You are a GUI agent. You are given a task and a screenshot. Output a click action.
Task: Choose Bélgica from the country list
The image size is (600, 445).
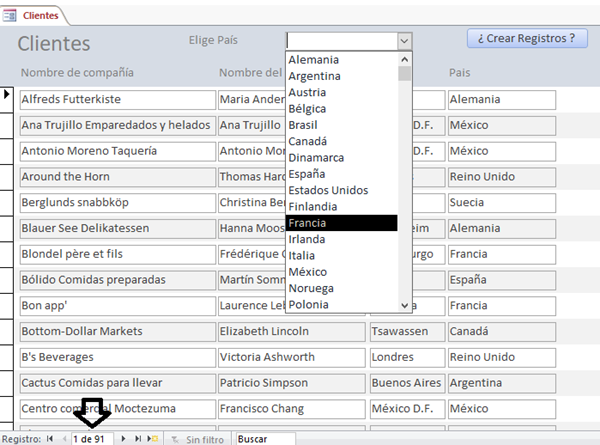342,109
